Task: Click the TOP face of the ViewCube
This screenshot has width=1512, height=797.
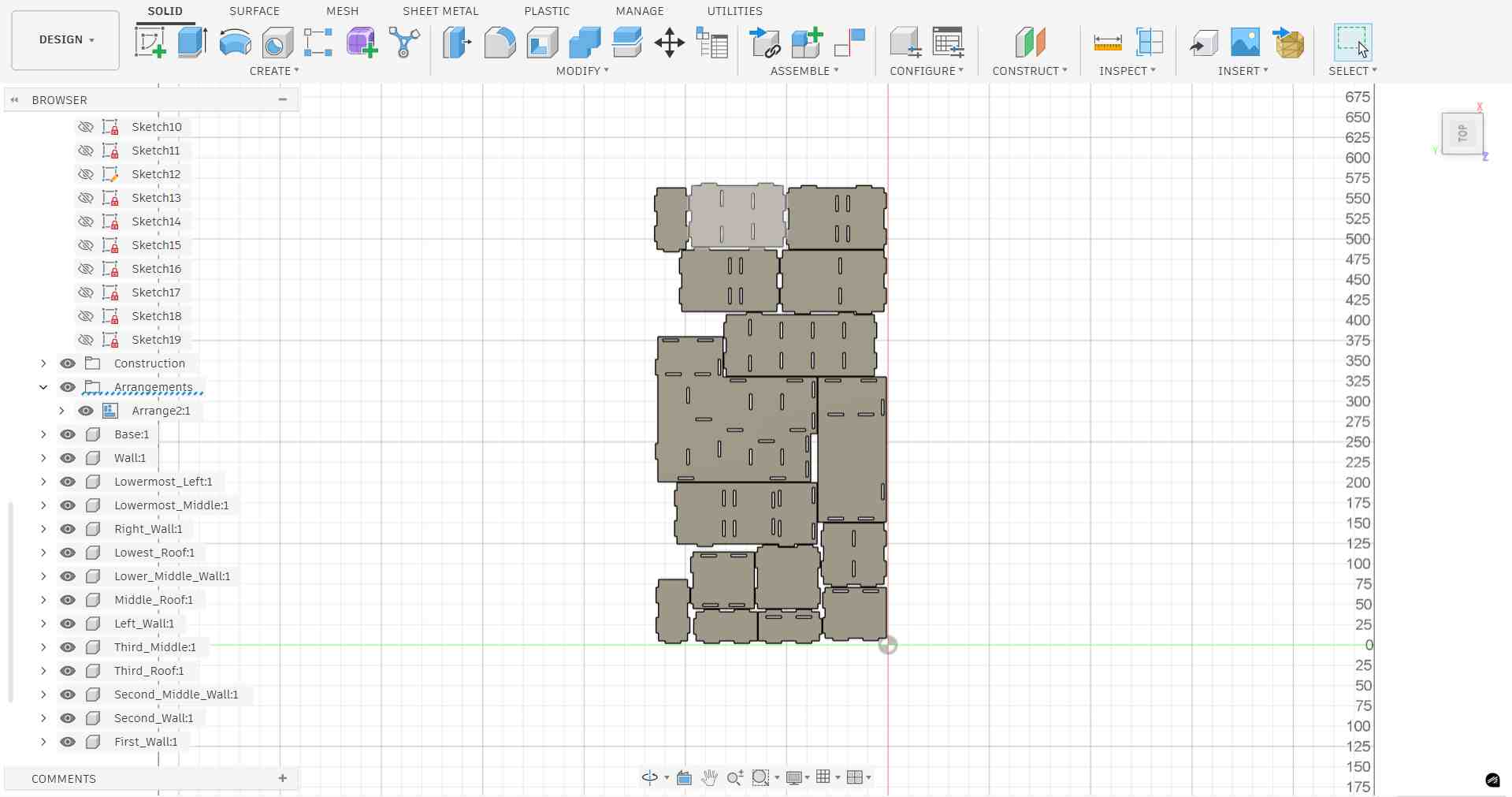Action: pos(1462,132)
